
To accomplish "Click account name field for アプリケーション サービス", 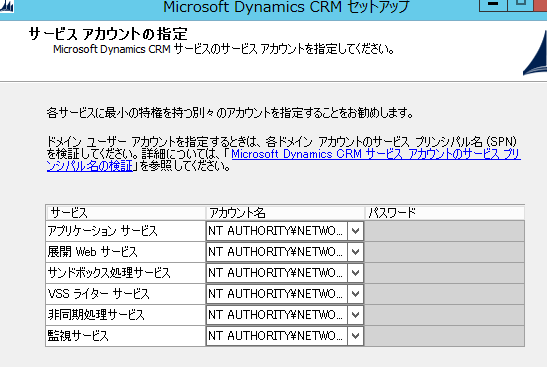I will [277, 231].
